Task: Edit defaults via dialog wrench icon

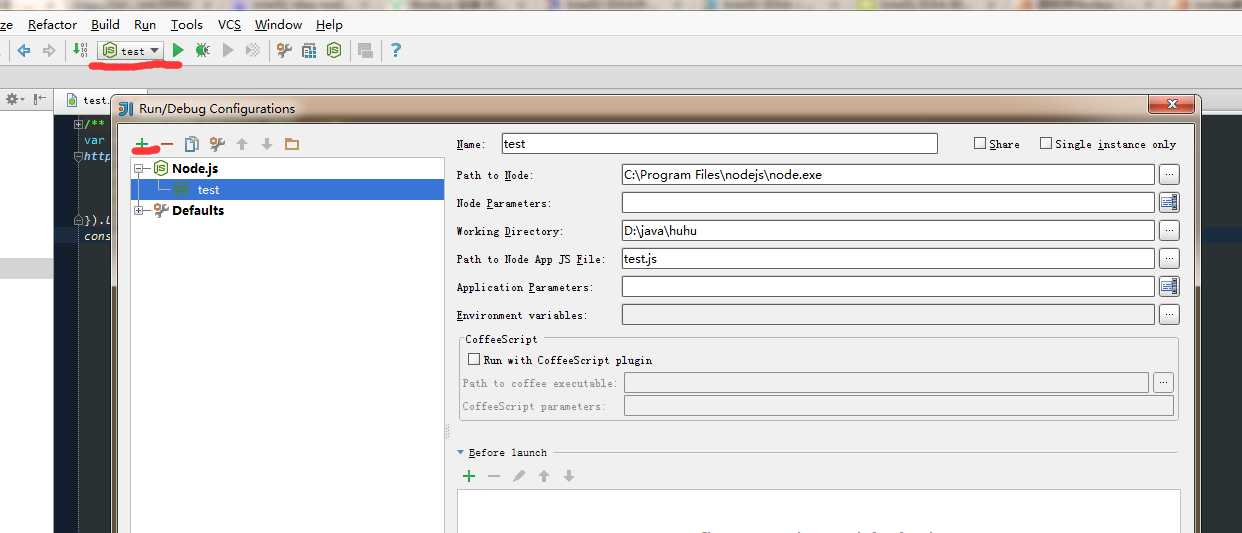Action: (217, 144)
